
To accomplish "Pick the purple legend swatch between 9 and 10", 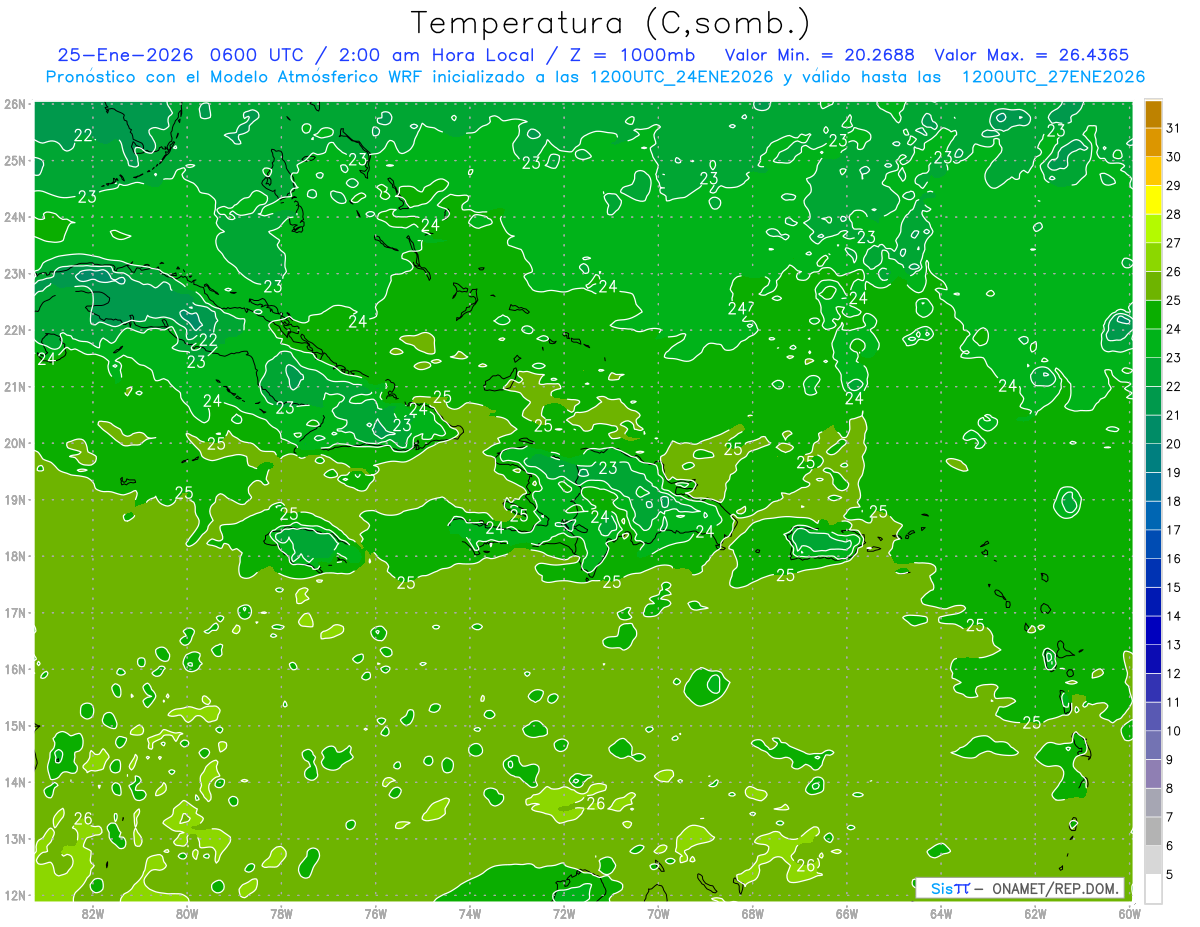I will tap(1153, 746).
